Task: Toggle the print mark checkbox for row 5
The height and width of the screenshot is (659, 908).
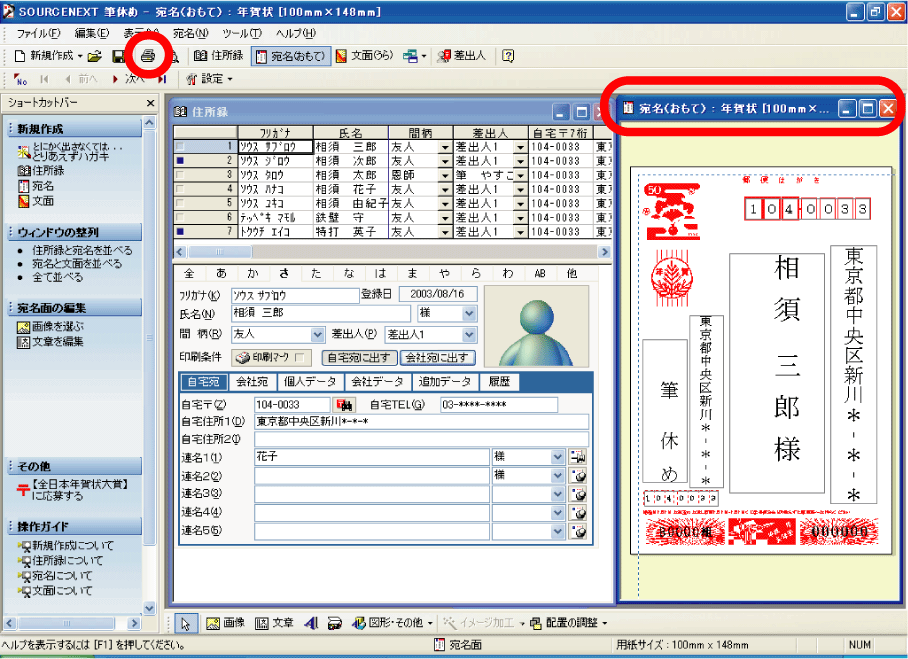Action: pyautogui.click(x=180, y=203)
